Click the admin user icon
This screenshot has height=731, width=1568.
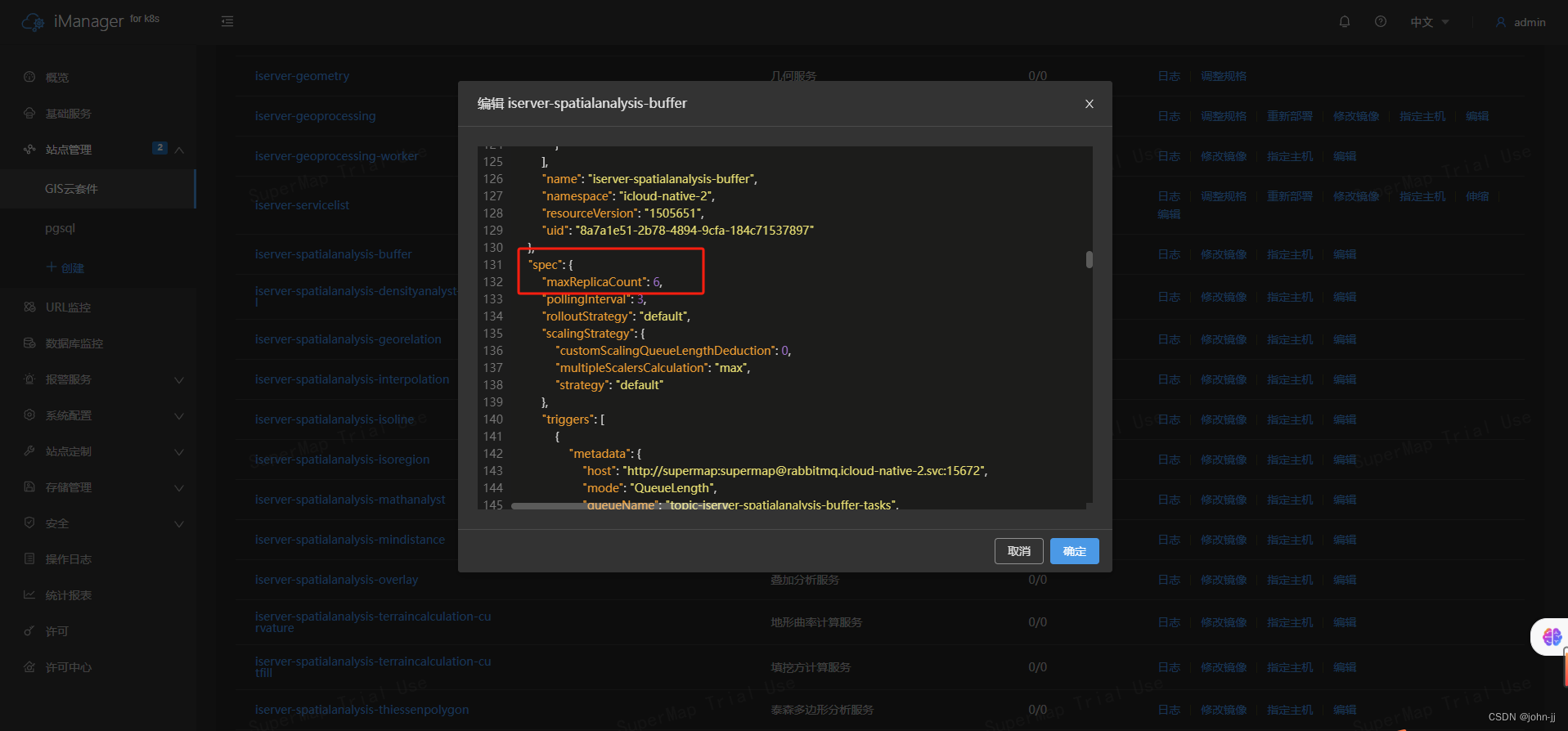(1501, 22)
